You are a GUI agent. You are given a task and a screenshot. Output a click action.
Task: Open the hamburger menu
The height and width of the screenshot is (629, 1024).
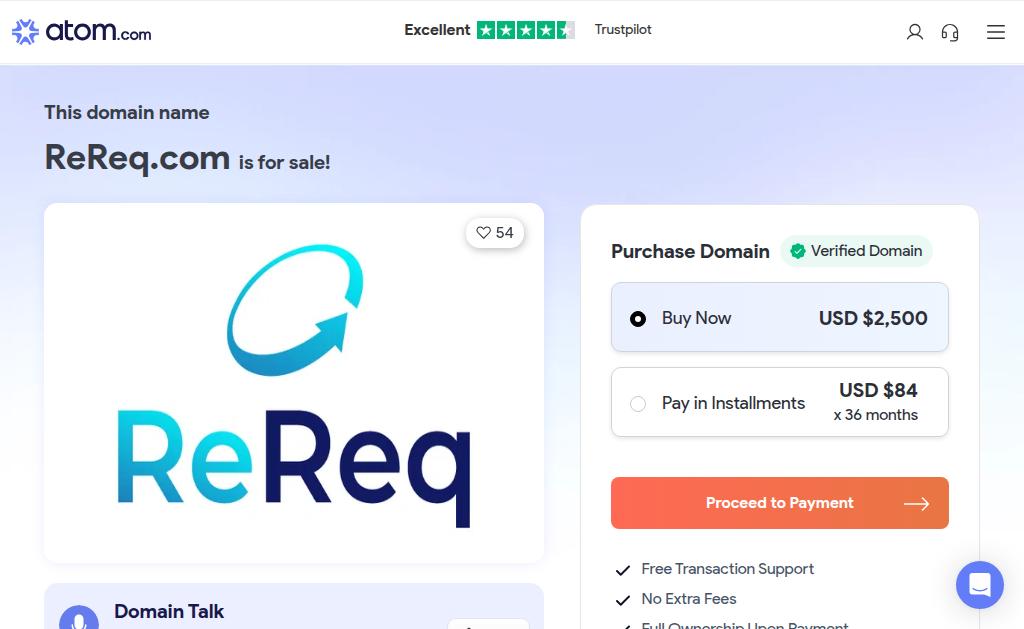click(x=995, y=31)
